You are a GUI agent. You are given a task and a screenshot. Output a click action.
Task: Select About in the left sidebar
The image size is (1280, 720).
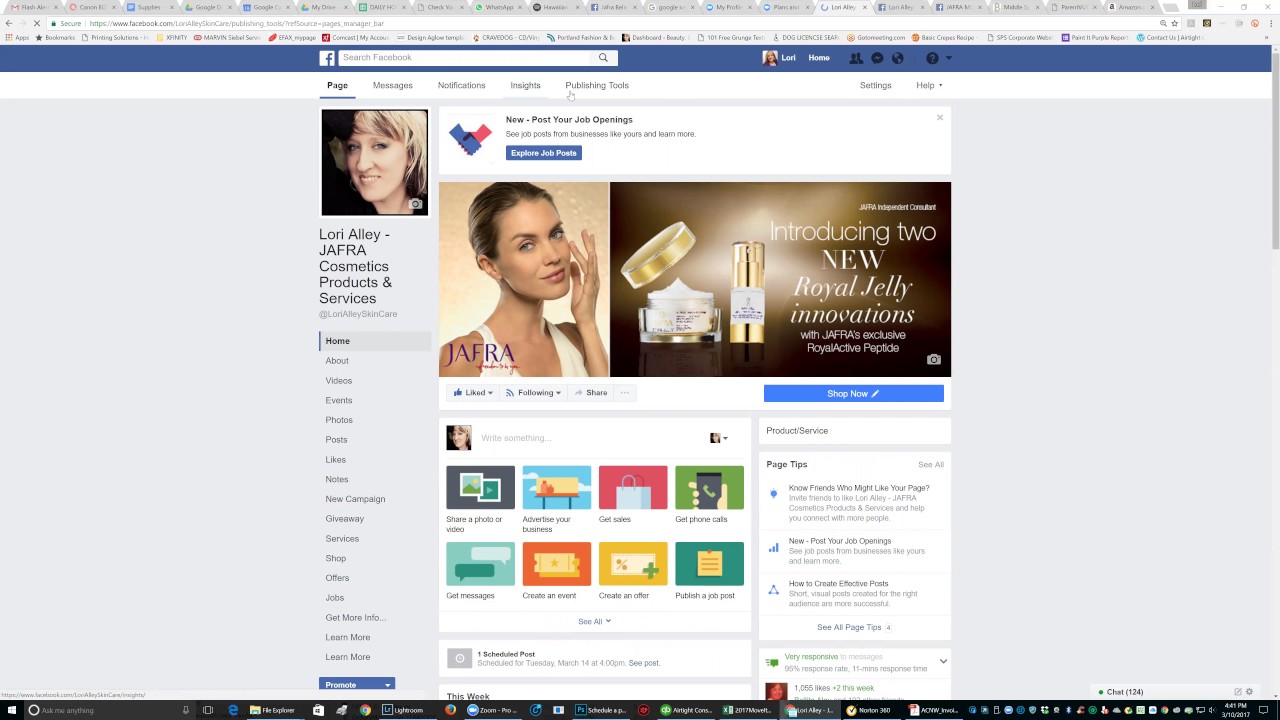point(337,361)
